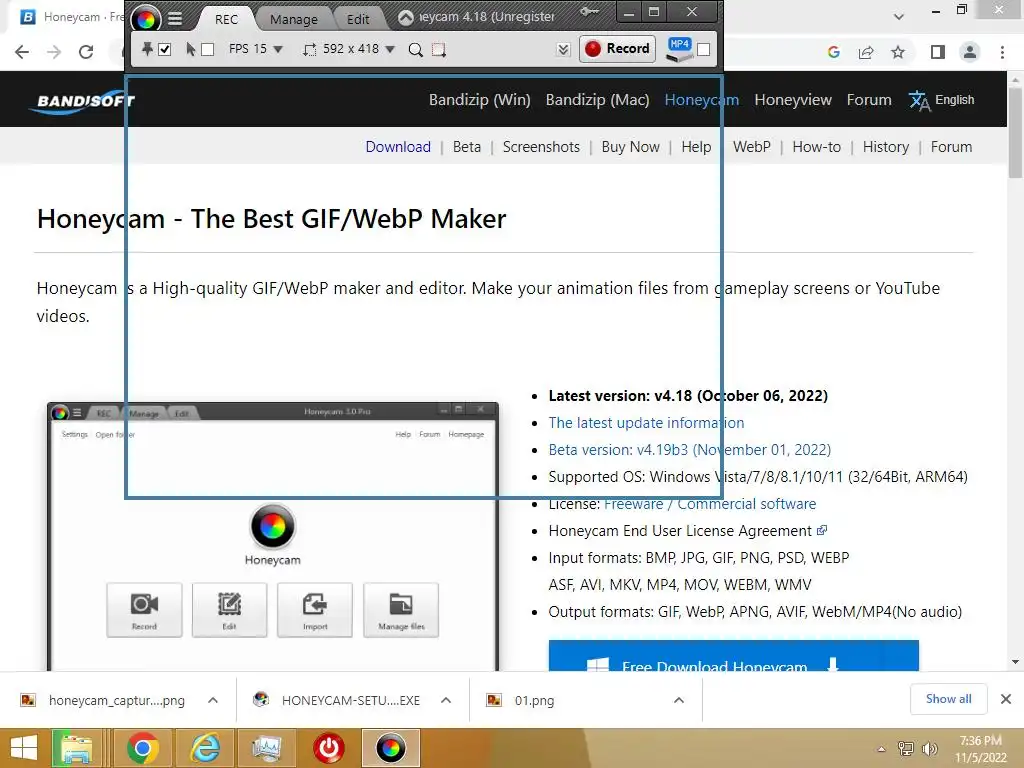The height and width of the screenshot is (768, 1024).
Task: Open options for 01.png download
Action: click(x=679, y=700)
